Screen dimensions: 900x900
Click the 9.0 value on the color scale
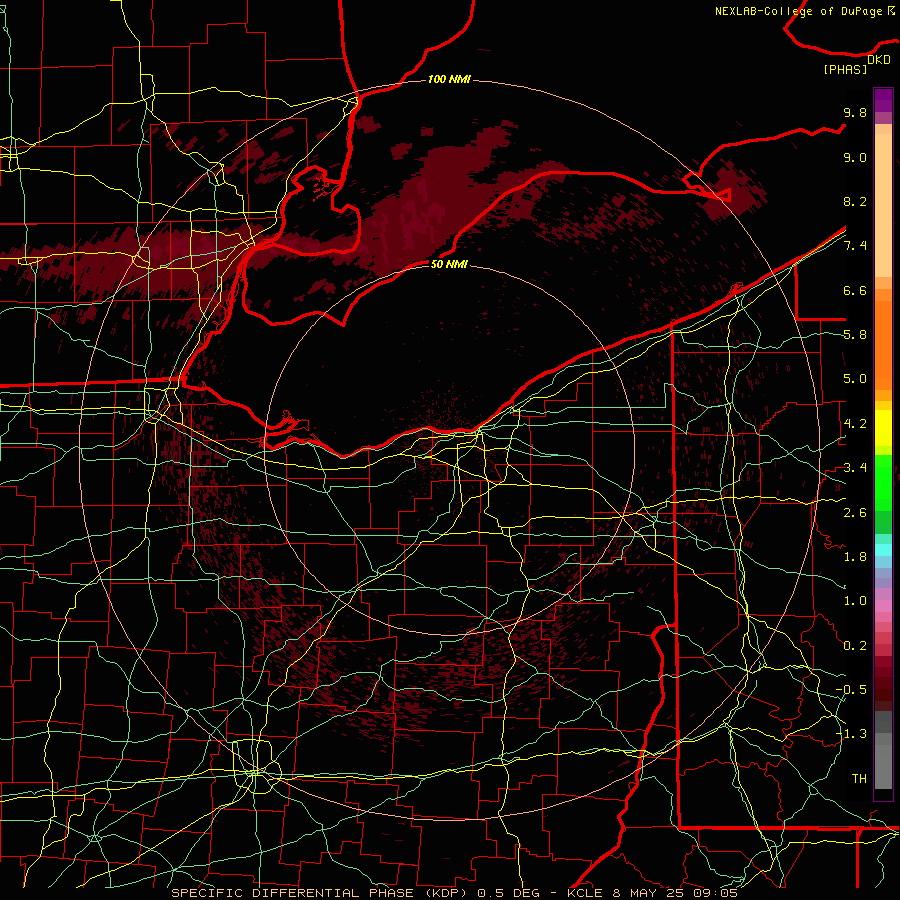855,157
